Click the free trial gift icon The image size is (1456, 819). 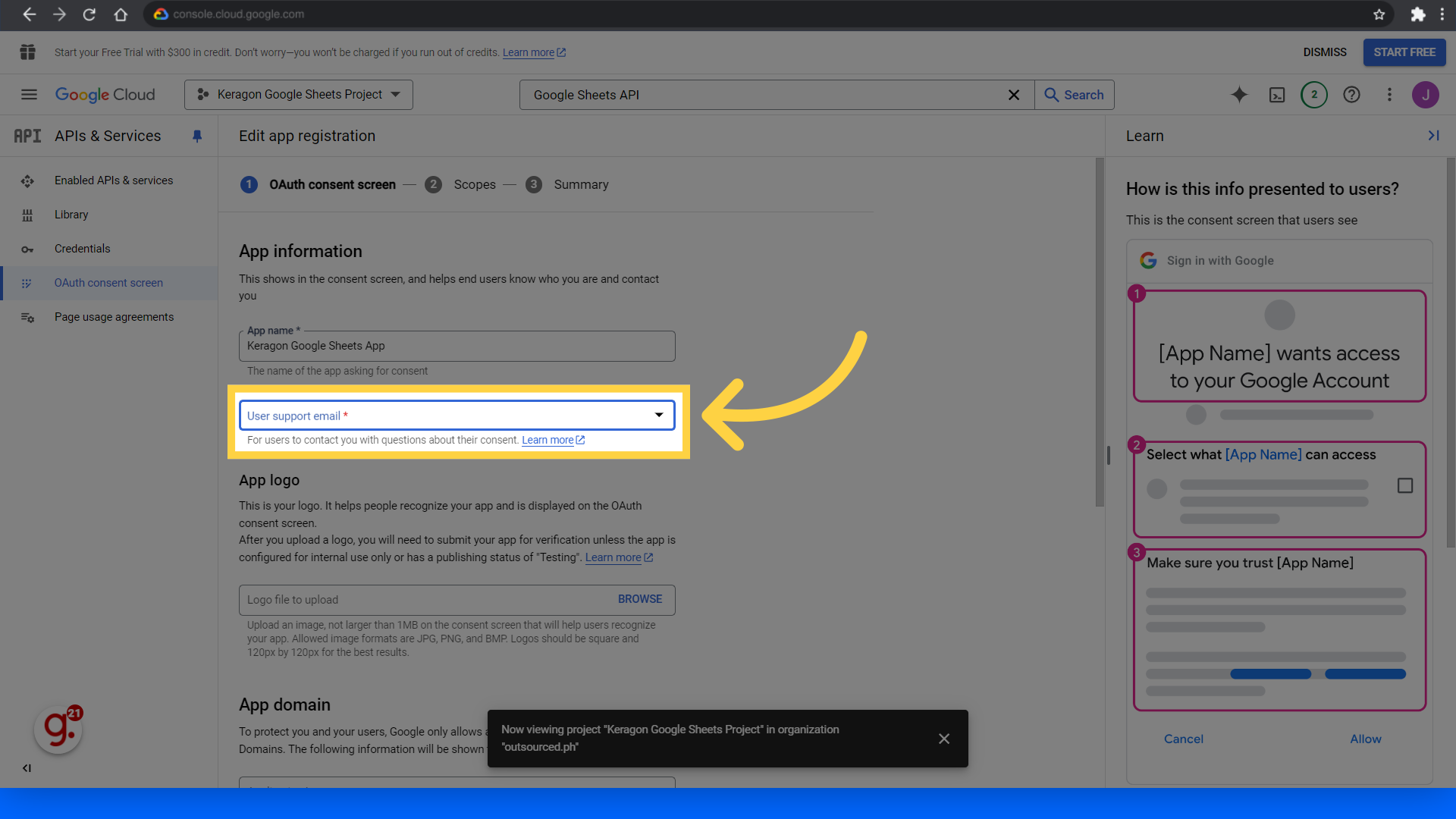(28, 52)
